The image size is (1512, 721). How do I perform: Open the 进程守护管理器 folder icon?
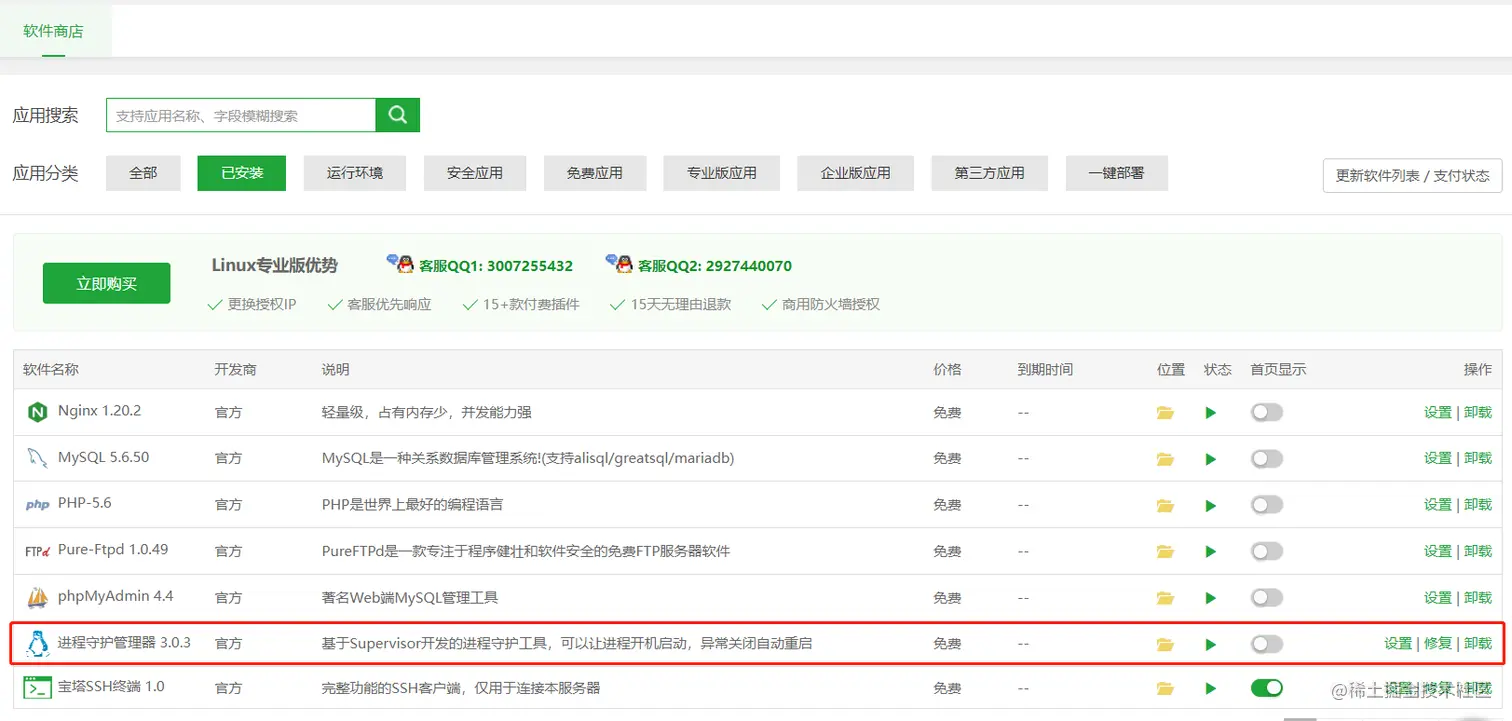(x=1165, y=644)
